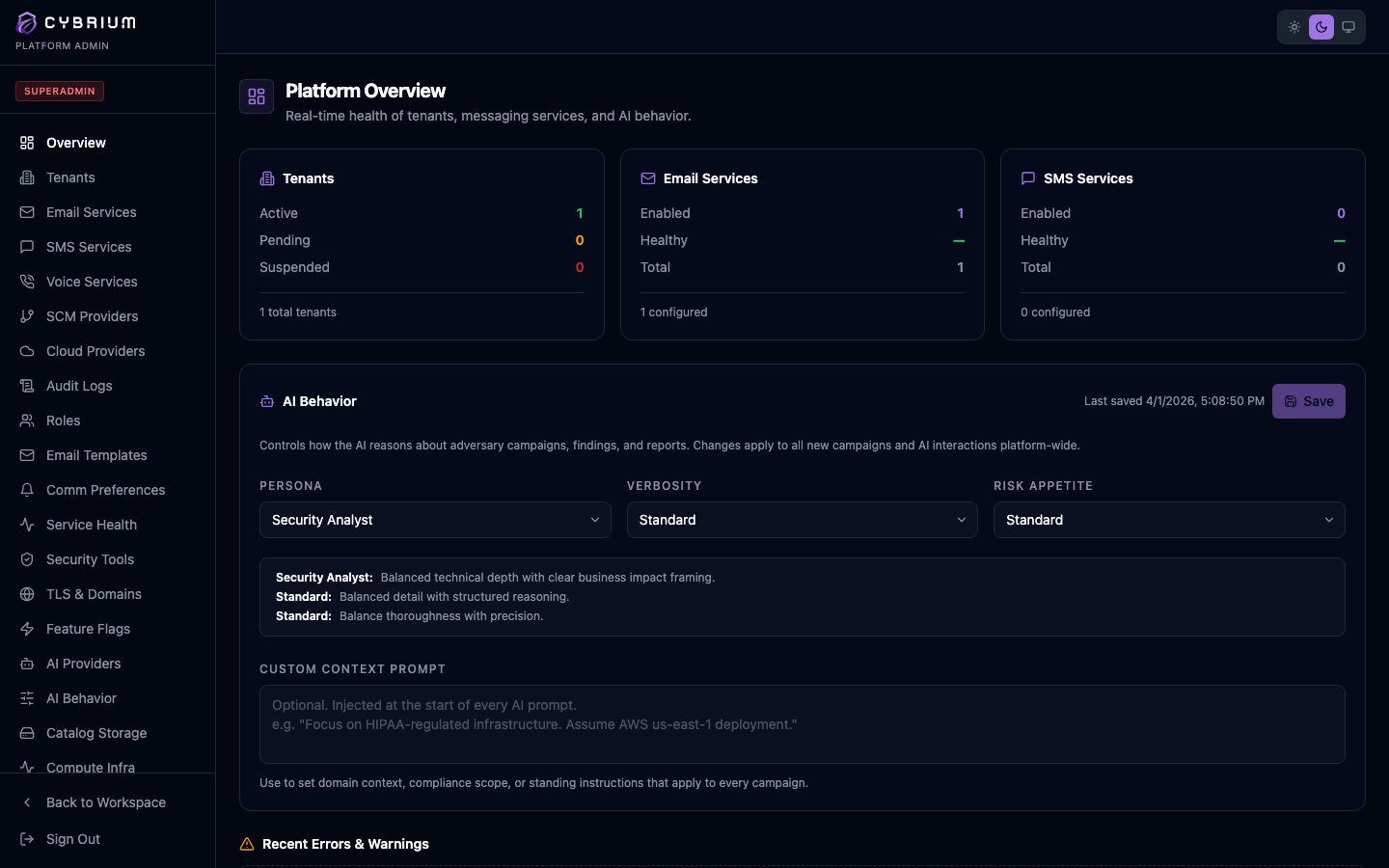Click the Cybrium logo icon
The height and width of the screenshot is (868, 1389).
coord(27,22)
